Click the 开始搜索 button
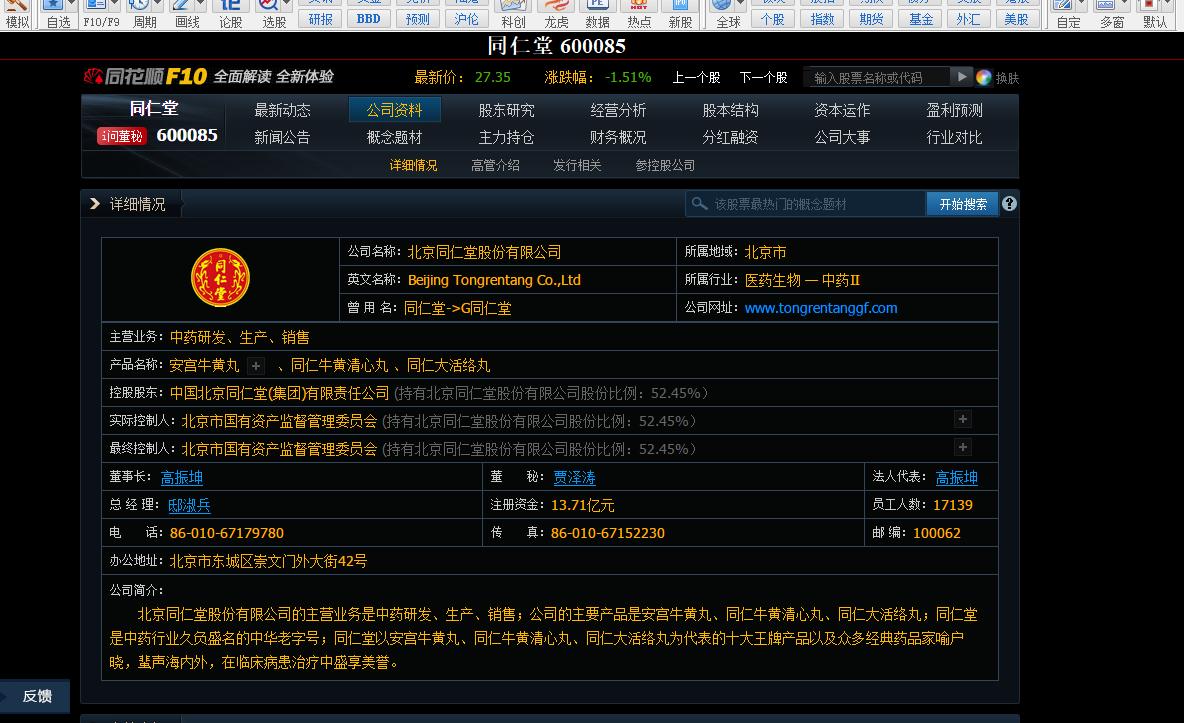Image resolution: width=1184 pixels, height=723 pixels. click(962, 204)
